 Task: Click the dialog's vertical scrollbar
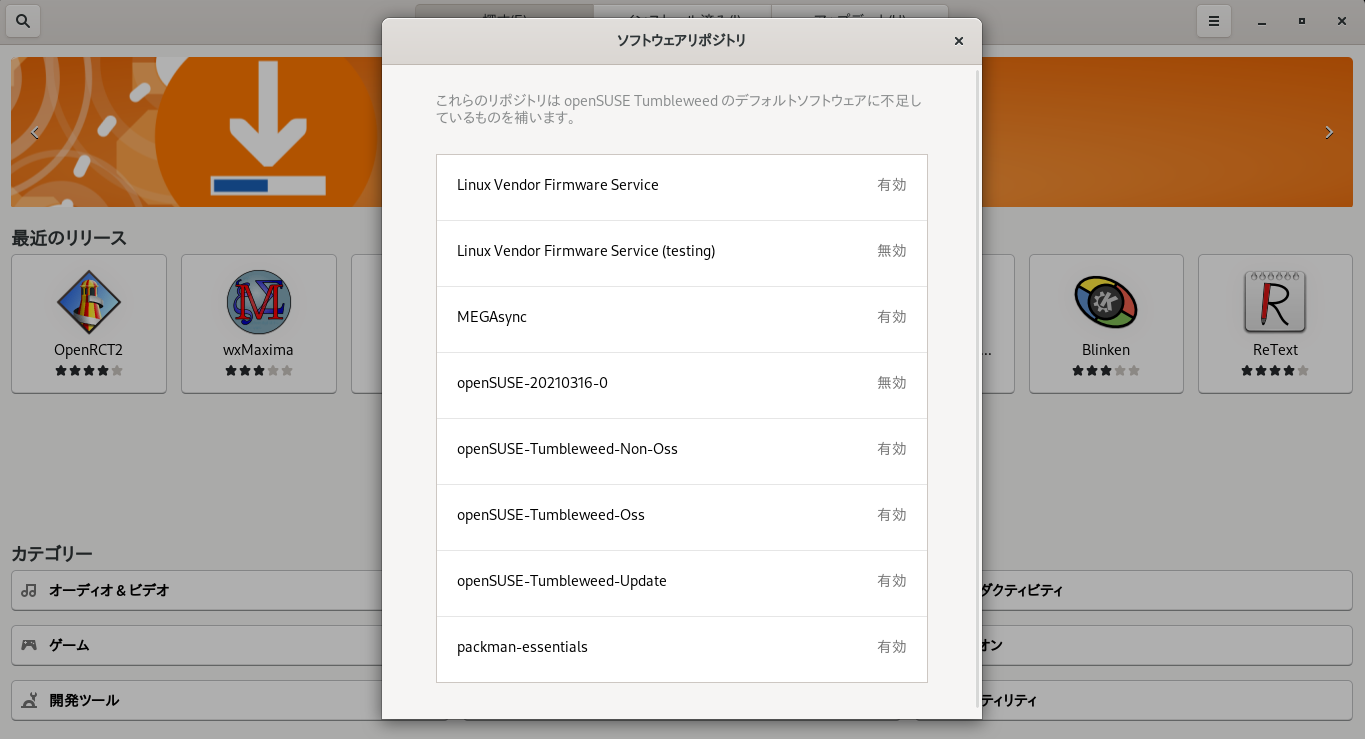978,389
